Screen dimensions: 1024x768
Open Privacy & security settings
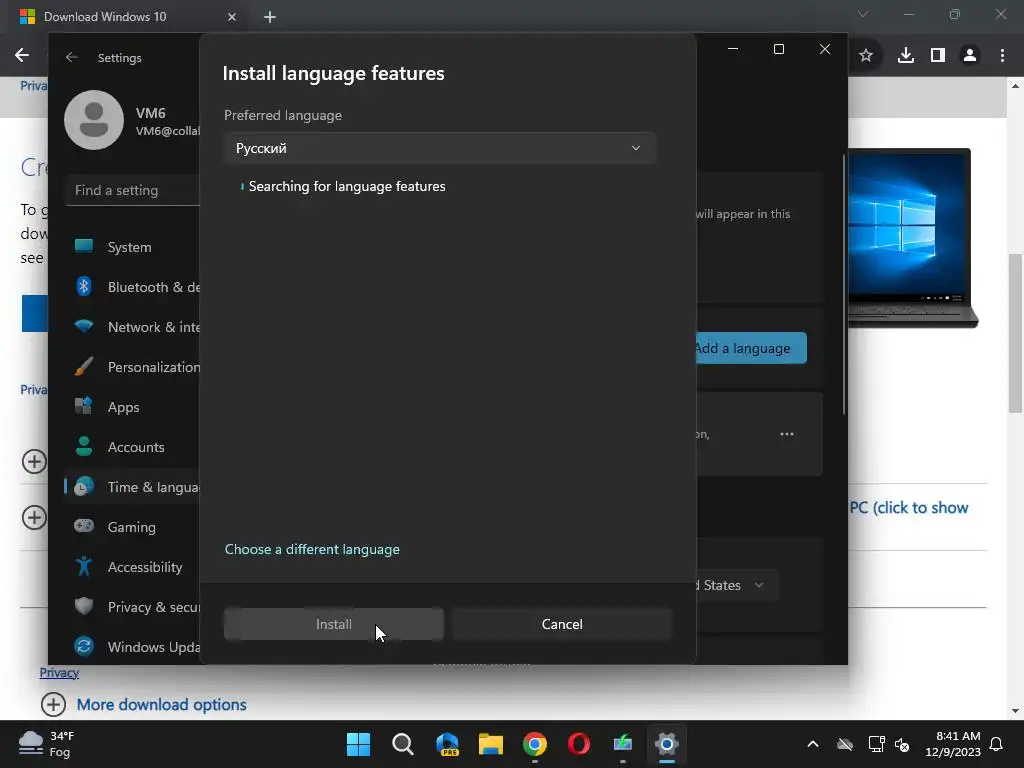coord(133,607)
